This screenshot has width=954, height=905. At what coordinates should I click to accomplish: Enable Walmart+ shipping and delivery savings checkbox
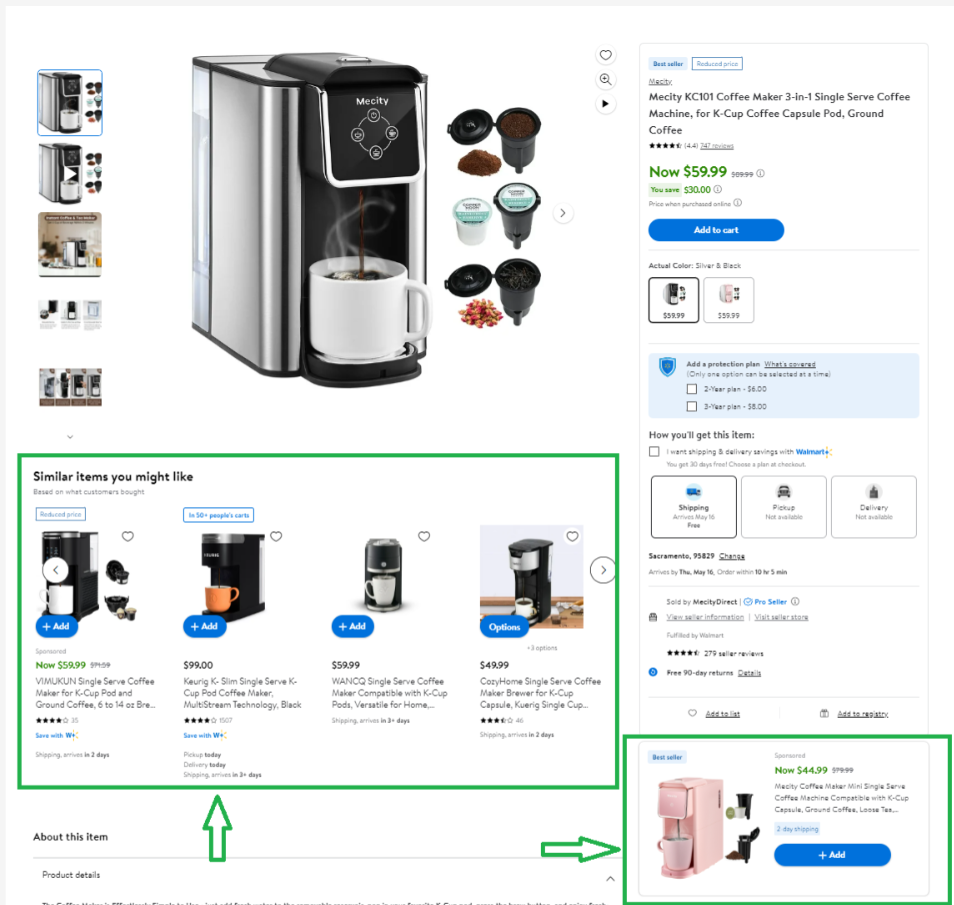654,452
